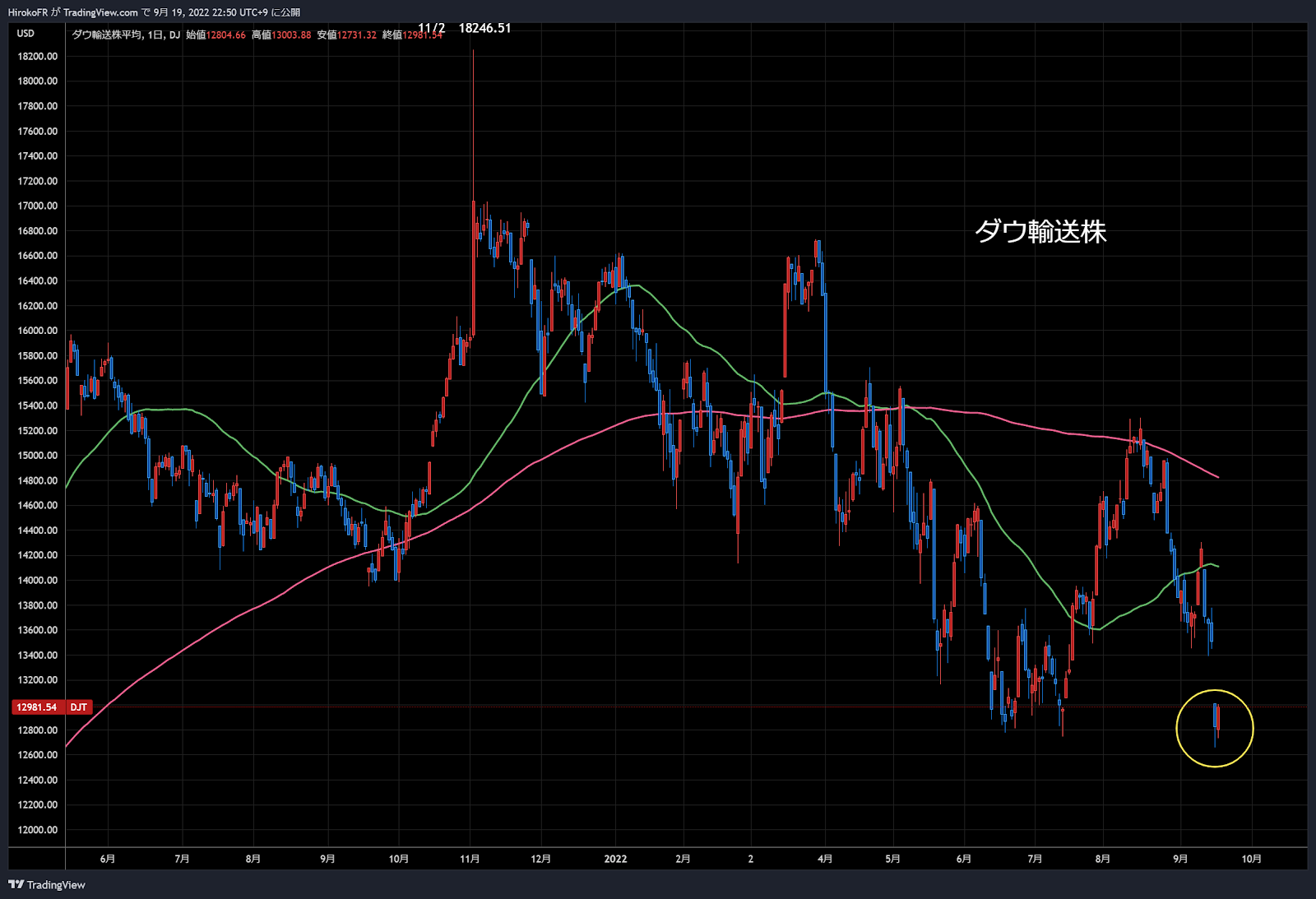Click the 14000.00 price axis label
Viewport: 1316px width, 899px height.
[38, 581]
